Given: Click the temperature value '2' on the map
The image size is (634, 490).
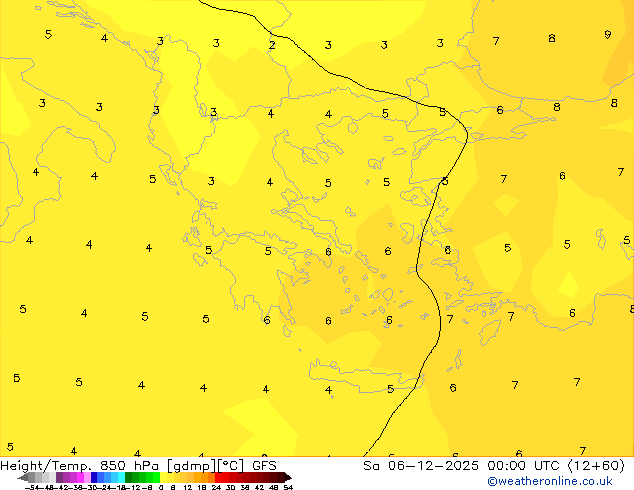Looking at the screenshot, I should 272,45.
